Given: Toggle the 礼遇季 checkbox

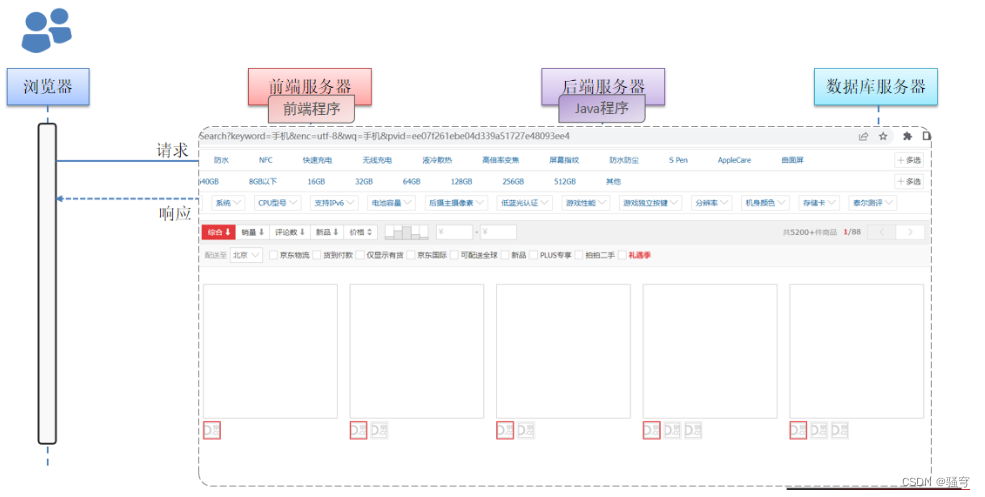Looking at the screenshot, I should [x=622, y=255].
